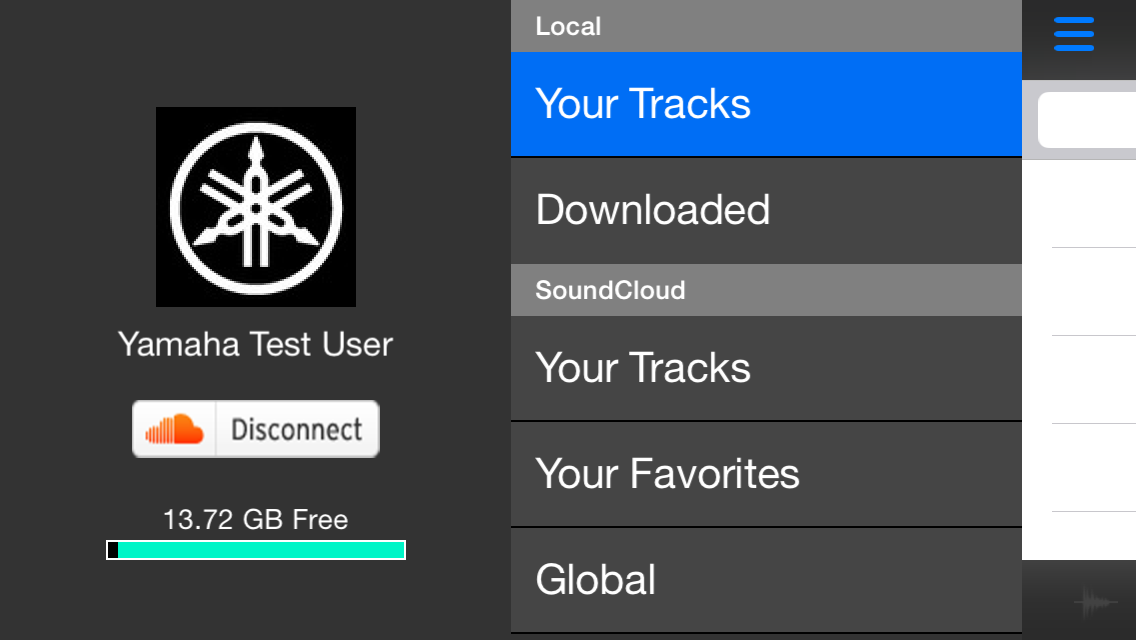
Task: Click the teal free-space storage bar
Action: click(x=261, y=550)
